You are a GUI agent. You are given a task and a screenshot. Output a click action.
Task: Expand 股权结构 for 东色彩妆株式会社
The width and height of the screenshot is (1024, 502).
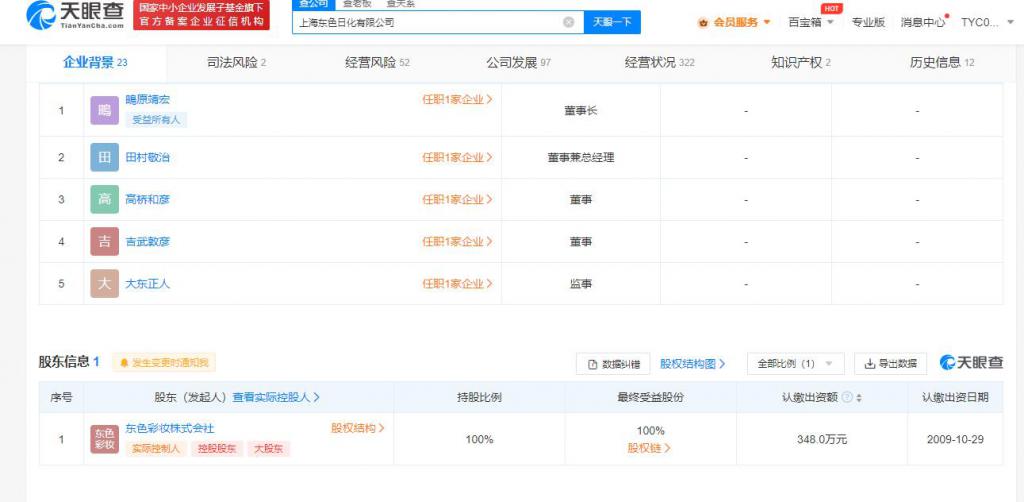point(358,428)
